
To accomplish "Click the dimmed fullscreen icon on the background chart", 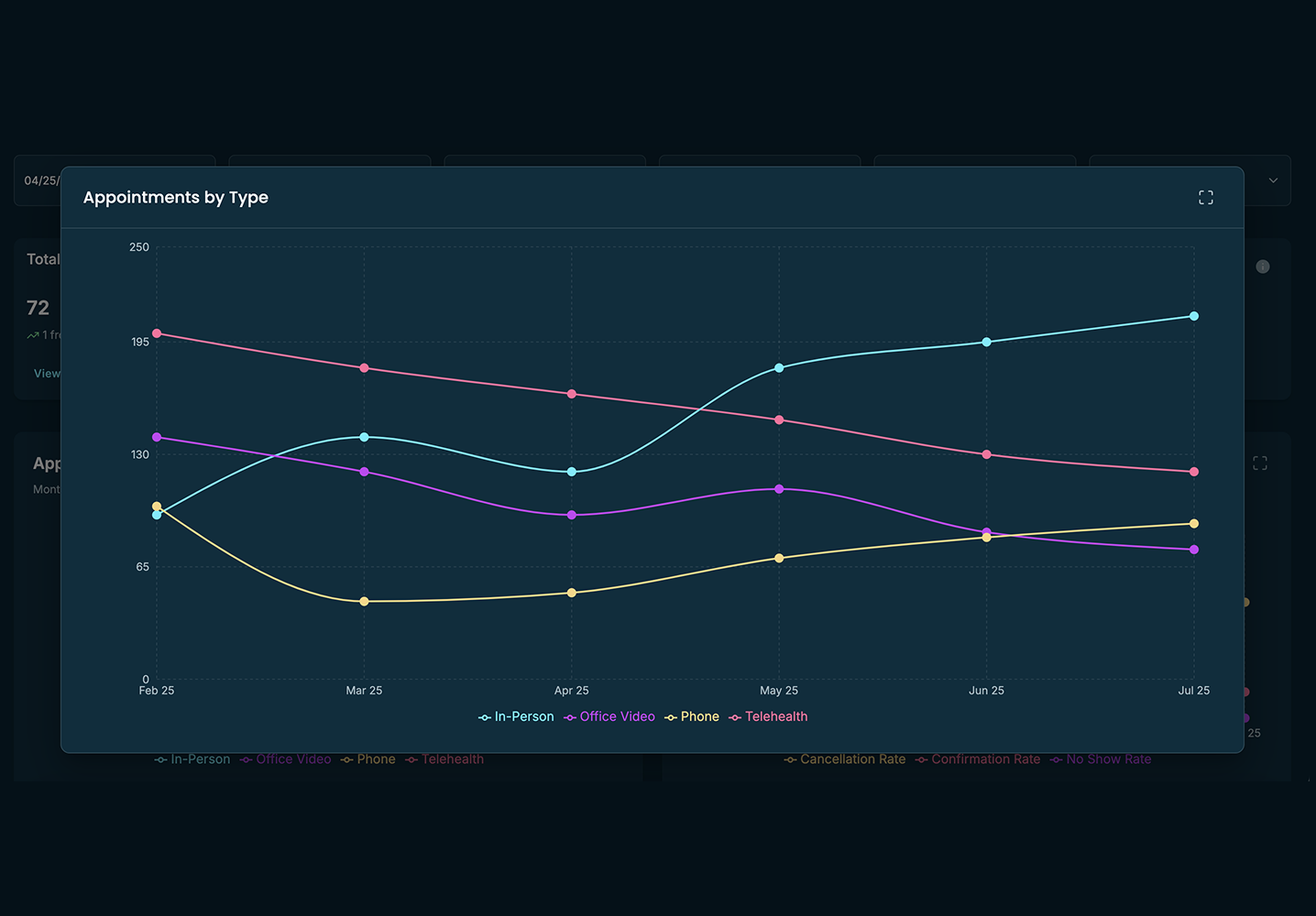I will 1259,463.
